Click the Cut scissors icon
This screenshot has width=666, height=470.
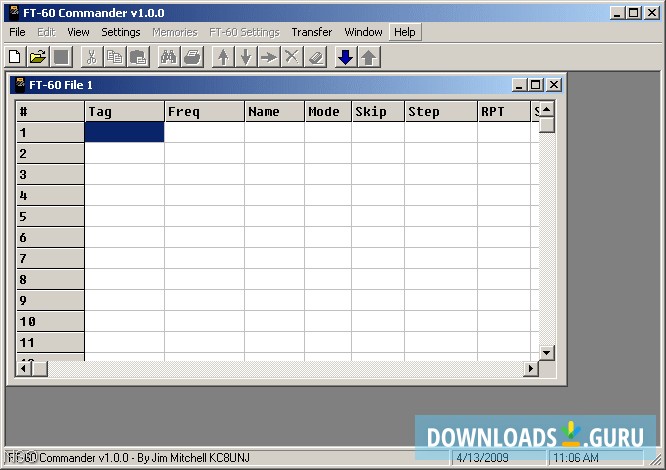pyautogui.click(x=91, y=57)
